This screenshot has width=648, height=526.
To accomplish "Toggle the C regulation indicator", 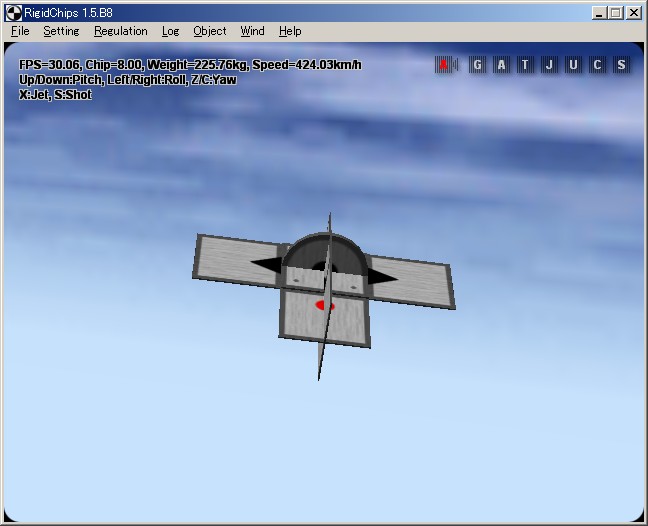I will tap(597, 65).
